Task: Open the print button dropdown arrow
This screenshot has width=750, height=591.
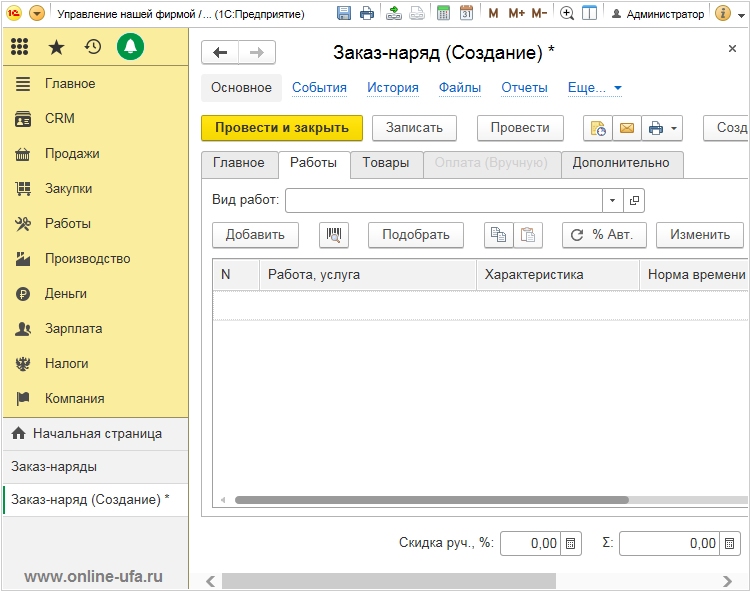Action: coord(675,128)
